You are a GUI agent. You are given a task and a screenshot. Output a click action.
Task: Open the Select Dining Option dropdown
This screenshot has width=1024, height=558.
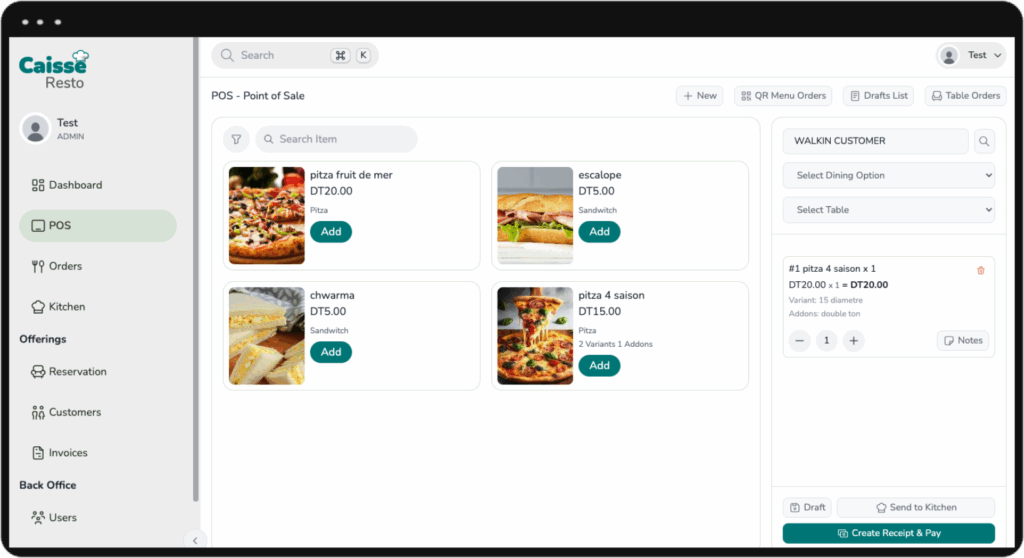(888, 176)
